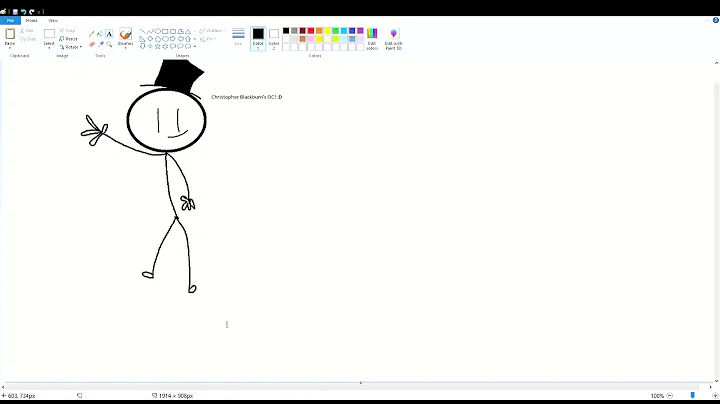This screenshot has height=404, width=720.
Task: Select the Eraser tool
Action: coord(92,45)
